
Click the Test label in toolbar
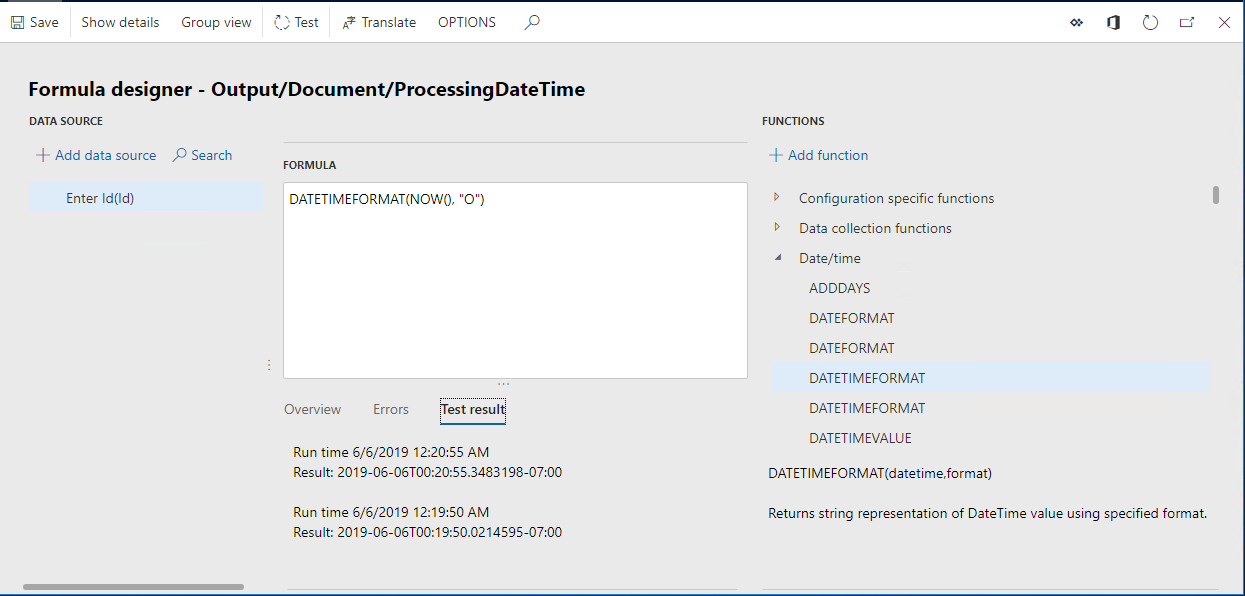(x=307, y=22)
